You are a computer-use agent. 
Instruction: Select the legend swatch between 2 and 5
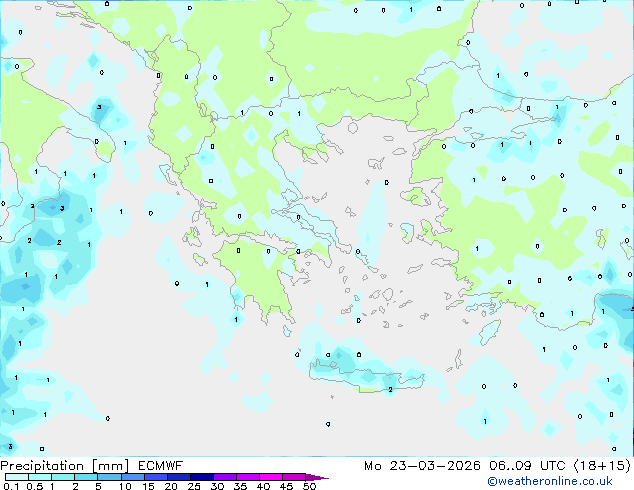point(87,477)
